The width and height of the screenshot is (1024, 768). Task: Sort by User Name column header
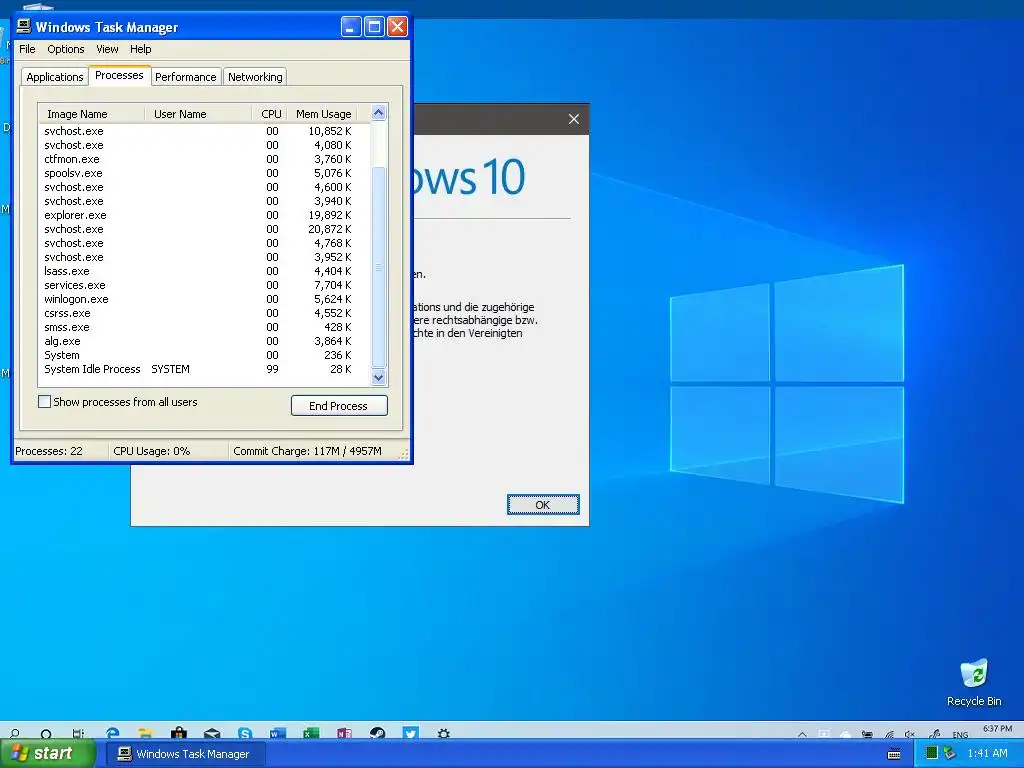point(198,114)
